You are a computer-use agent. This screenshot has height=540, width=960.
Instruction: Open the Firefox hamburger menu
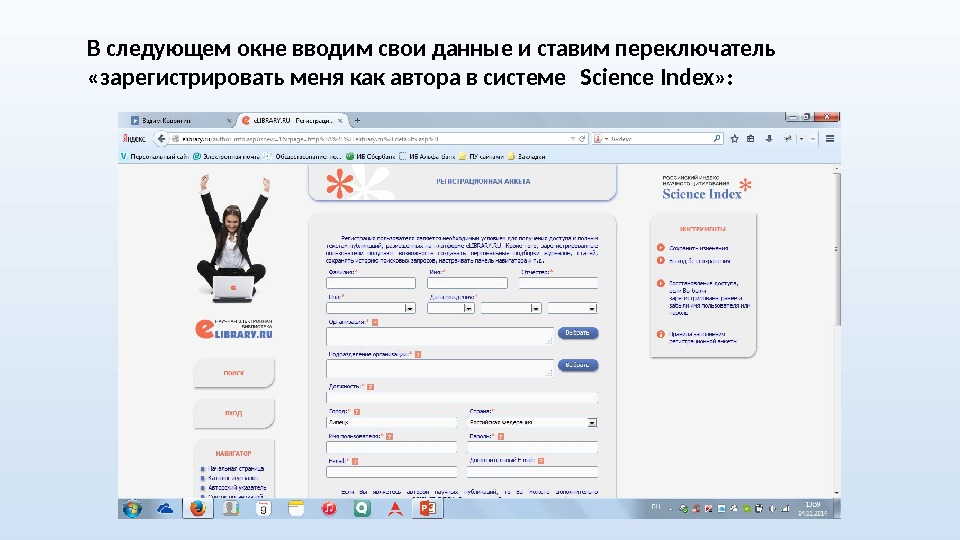click(830, 139)
